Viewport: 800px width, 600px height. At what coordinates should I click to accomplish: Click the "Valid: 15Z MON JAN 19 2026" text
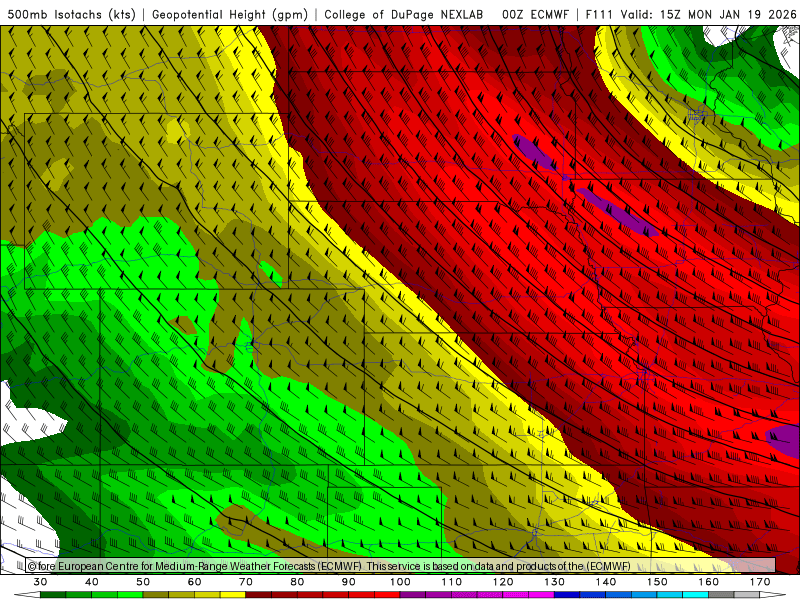709,15
